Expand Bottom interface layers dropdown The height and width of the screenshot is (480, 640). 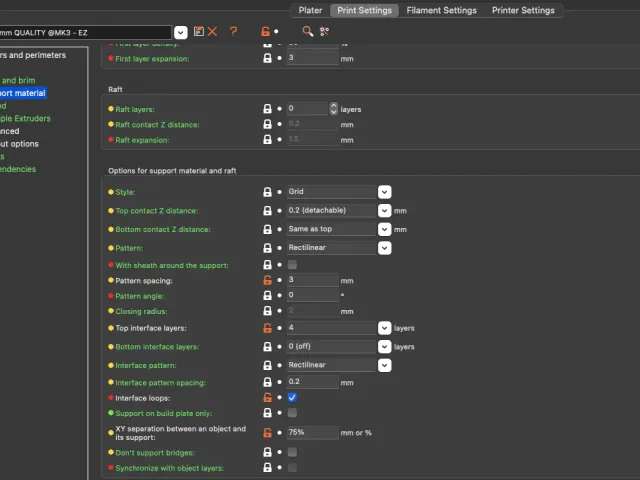(384, 347)
